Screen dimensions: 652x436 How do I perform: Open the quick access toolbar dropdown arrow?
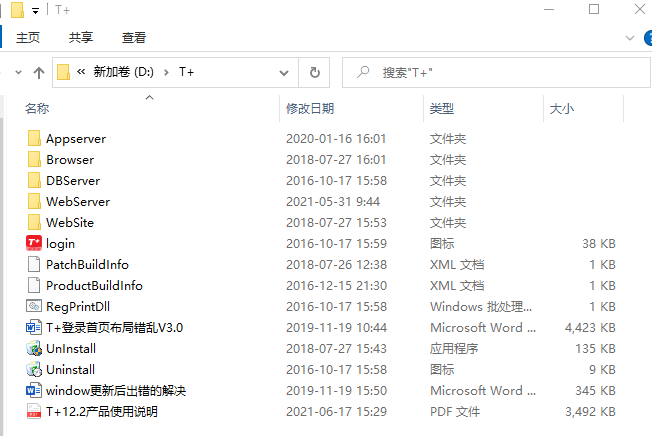coord(36,11)
